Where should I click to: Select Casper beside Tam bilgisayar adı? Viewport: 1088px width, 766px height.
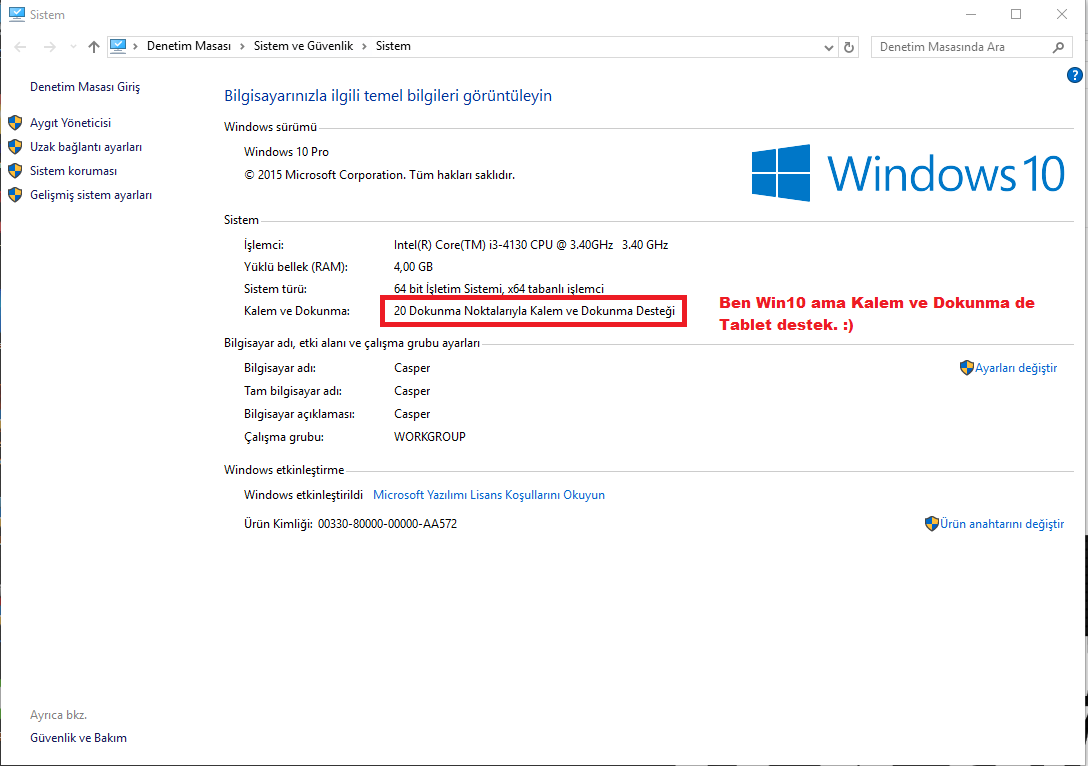412,391
